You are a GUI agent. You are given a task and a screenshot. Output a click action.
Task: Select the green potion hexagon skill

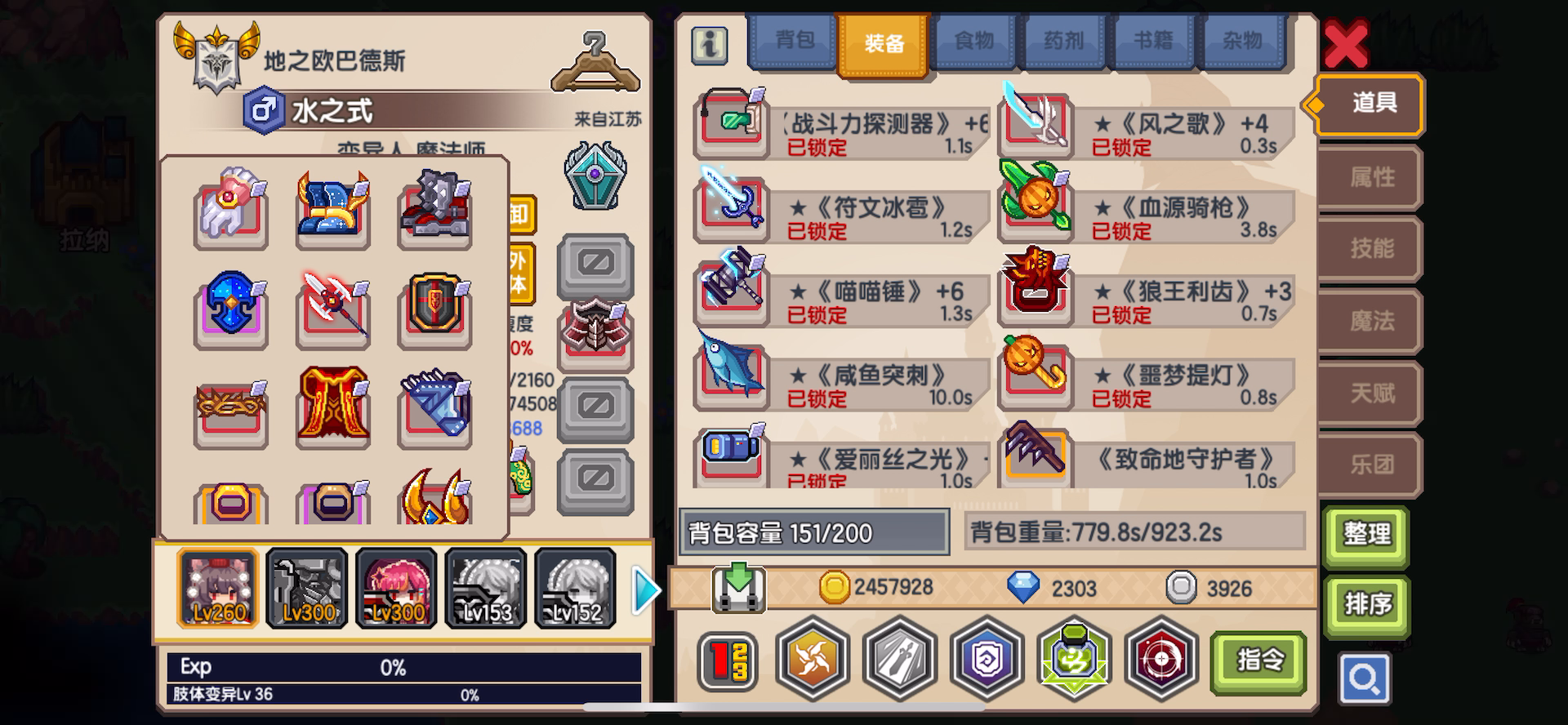coord(1074,659)
